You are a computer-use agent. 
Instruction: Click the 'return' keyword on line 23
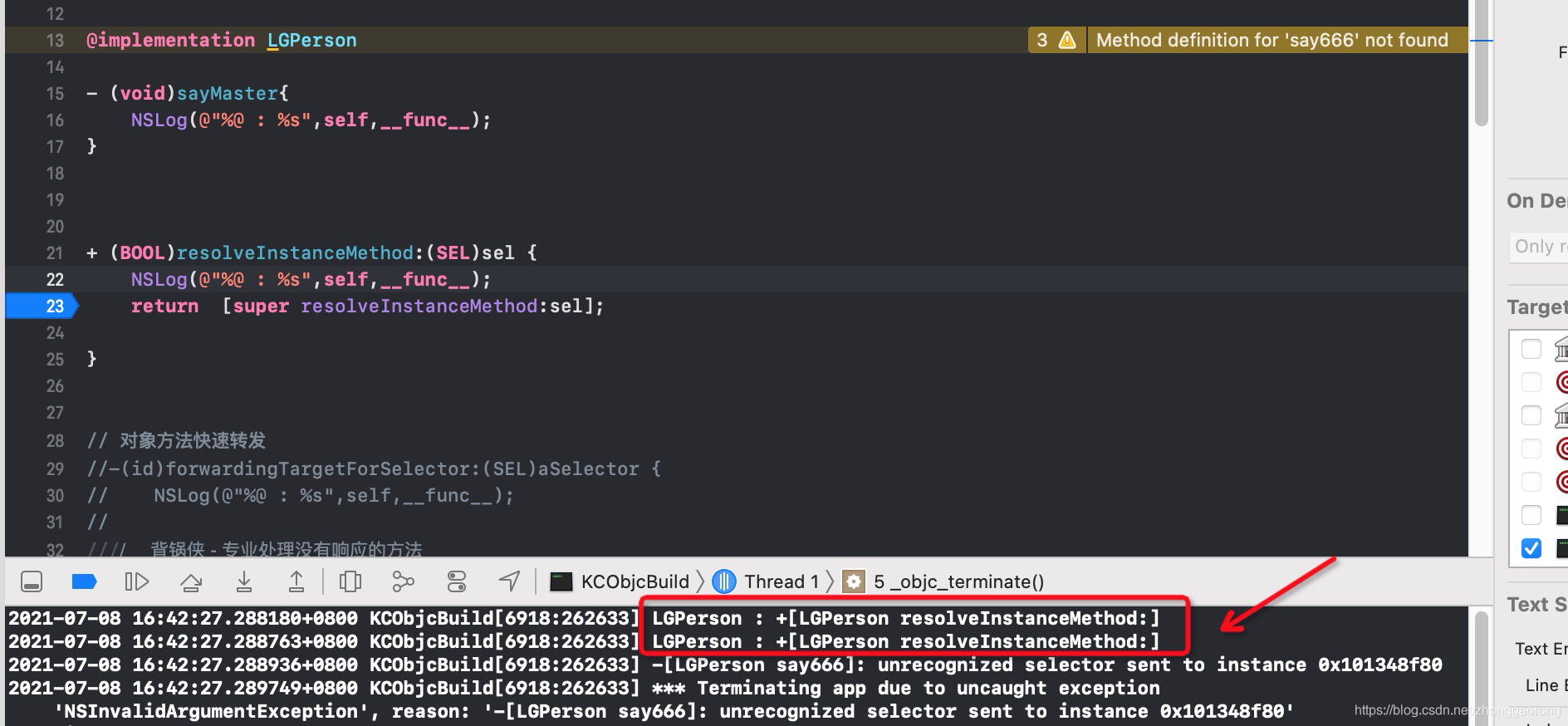coord(164,306)
